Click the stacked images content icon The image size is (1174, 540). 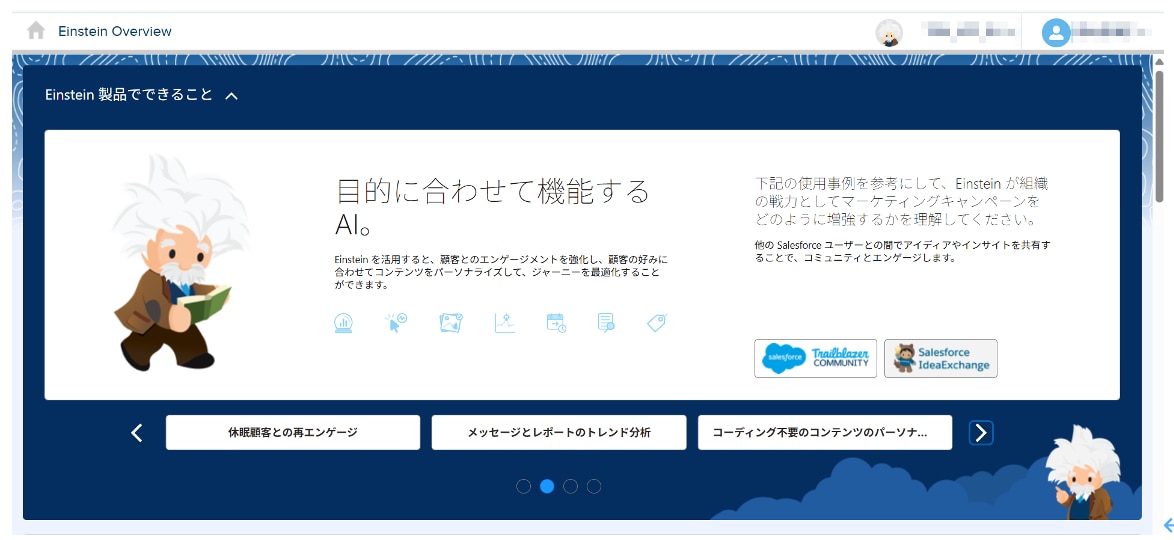pyautogui.click(x=450, y=323)
